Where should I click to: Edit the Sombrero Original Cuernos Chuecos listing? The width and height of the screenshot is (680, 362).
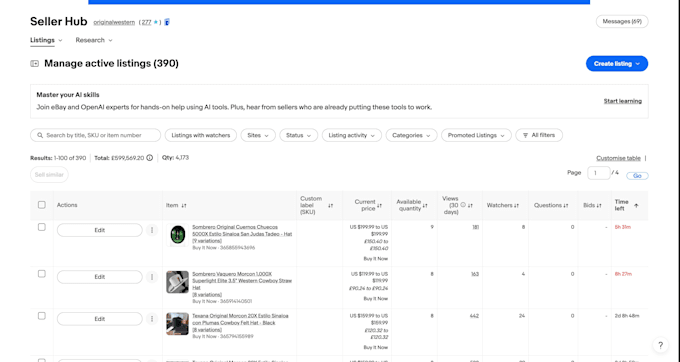point(100,230)
